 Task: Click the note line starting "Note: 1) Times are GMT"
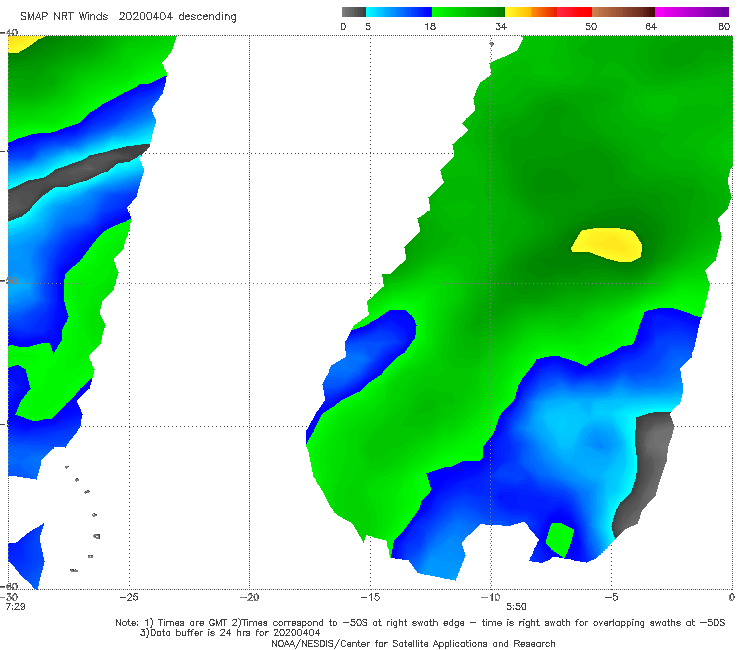click(x=420, y=623)
